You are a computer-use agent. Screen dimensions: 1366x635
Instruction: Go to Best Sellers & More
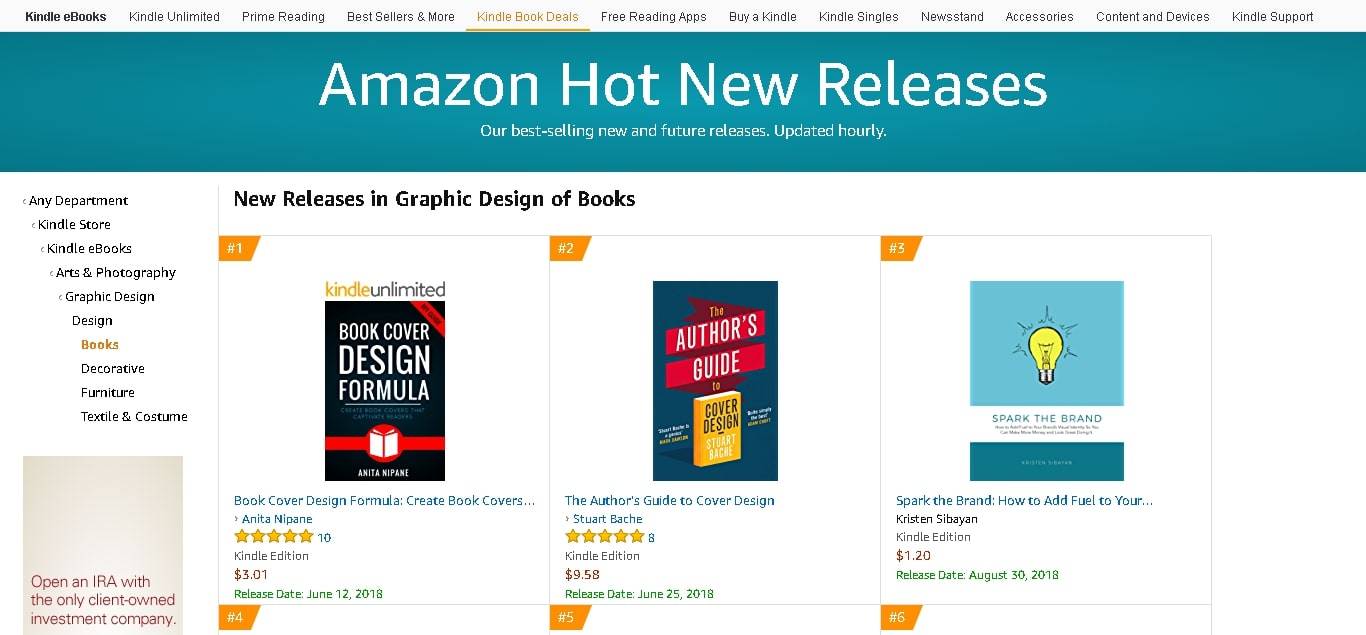(400, 17)
